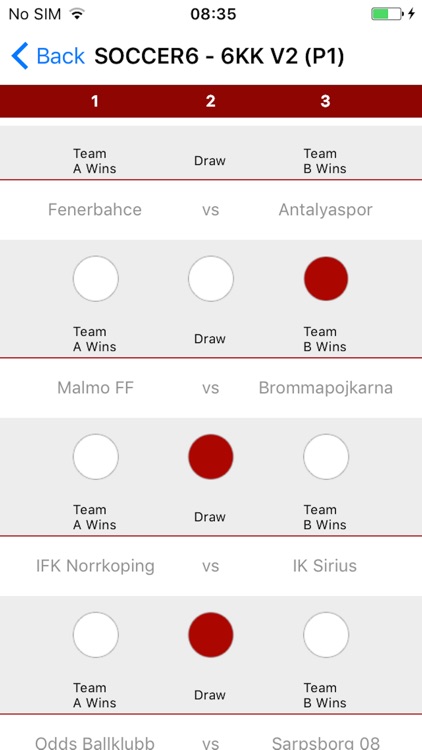Select column 1 in the red header
This screenshot has height=750, width=422.
pos(95,101)
